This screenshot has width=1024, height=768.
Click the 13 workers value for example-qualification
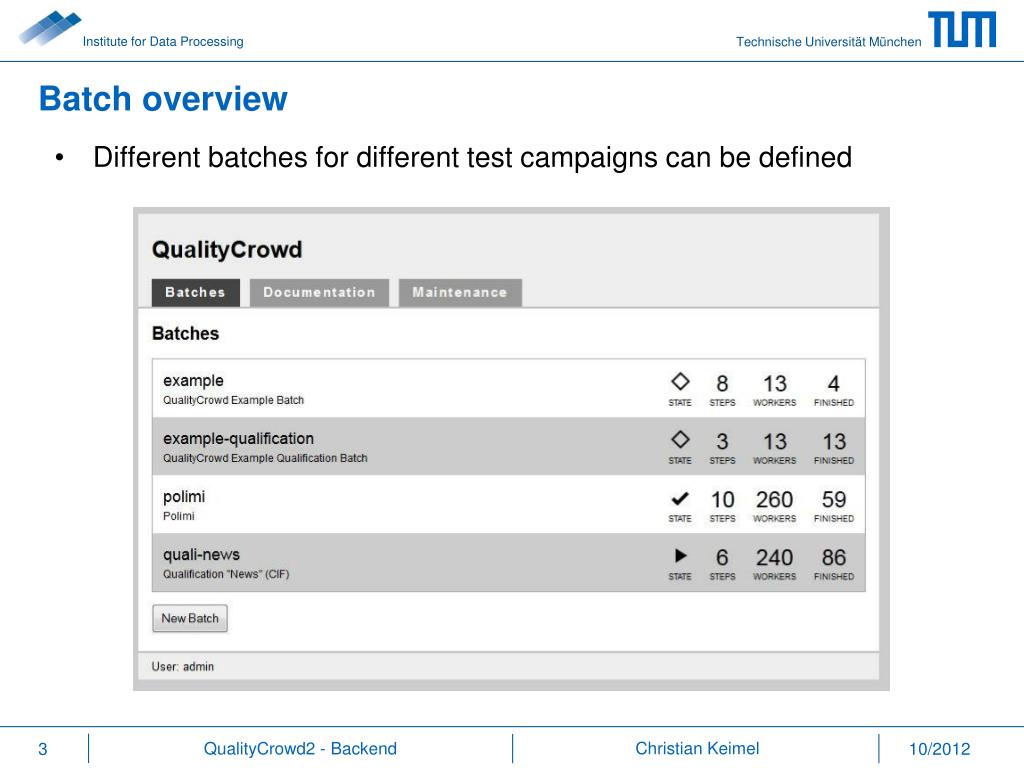coord(775,441)
